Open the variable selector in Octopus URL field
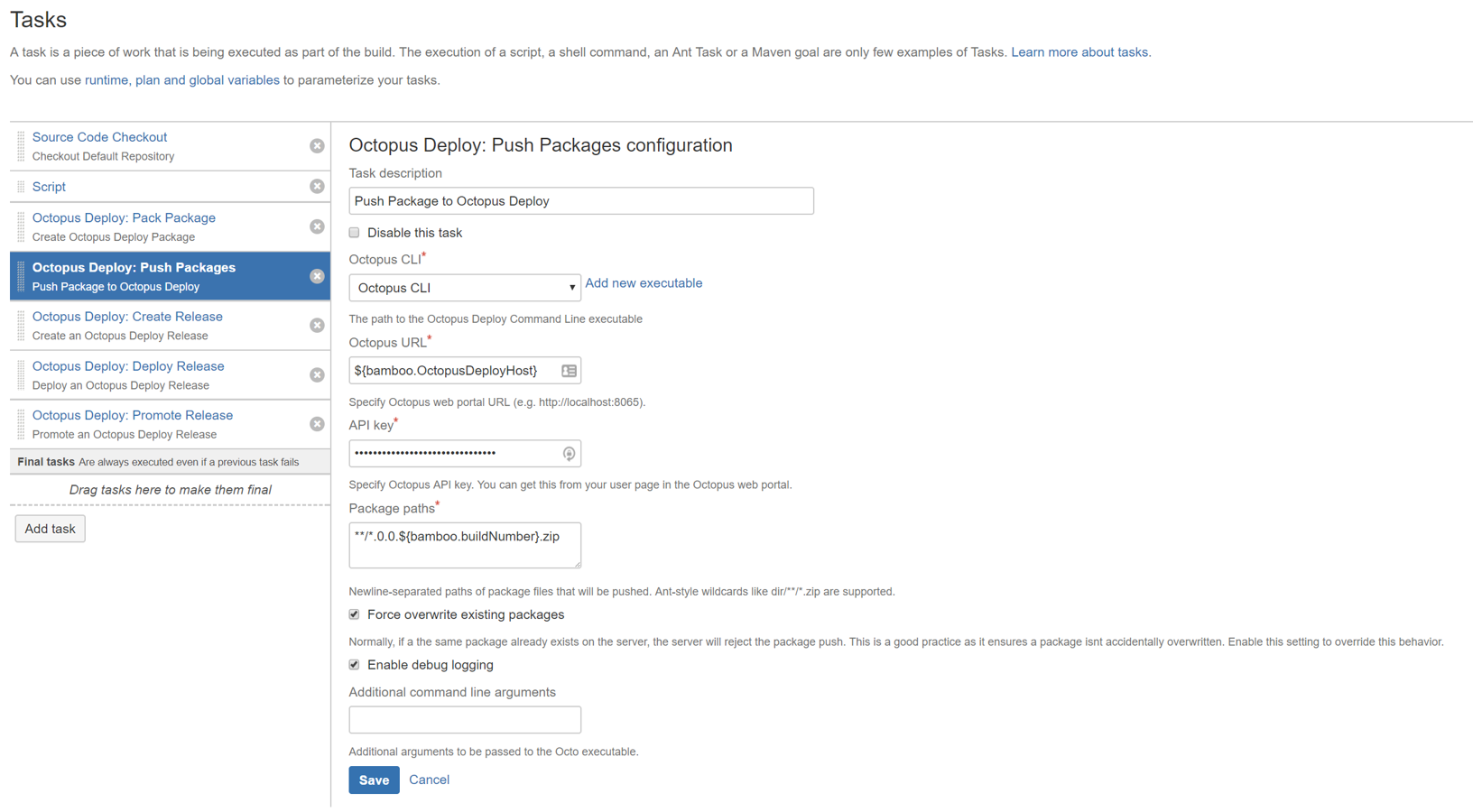This screenshot has width=1473, height=812. (x=569, y=370)
